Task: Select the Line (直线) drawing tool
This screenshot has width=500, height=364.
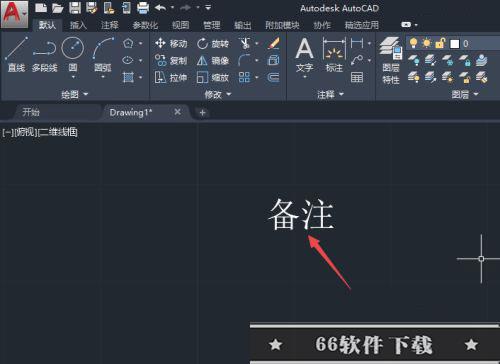Action: [17, 54]
